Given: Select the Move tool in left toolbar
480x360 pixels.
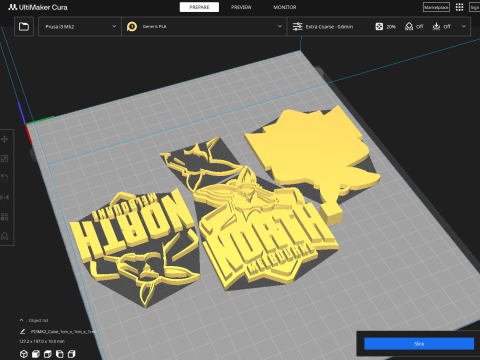Looking at the screenshot, I should pyautogui.click(x=5, y=139).
